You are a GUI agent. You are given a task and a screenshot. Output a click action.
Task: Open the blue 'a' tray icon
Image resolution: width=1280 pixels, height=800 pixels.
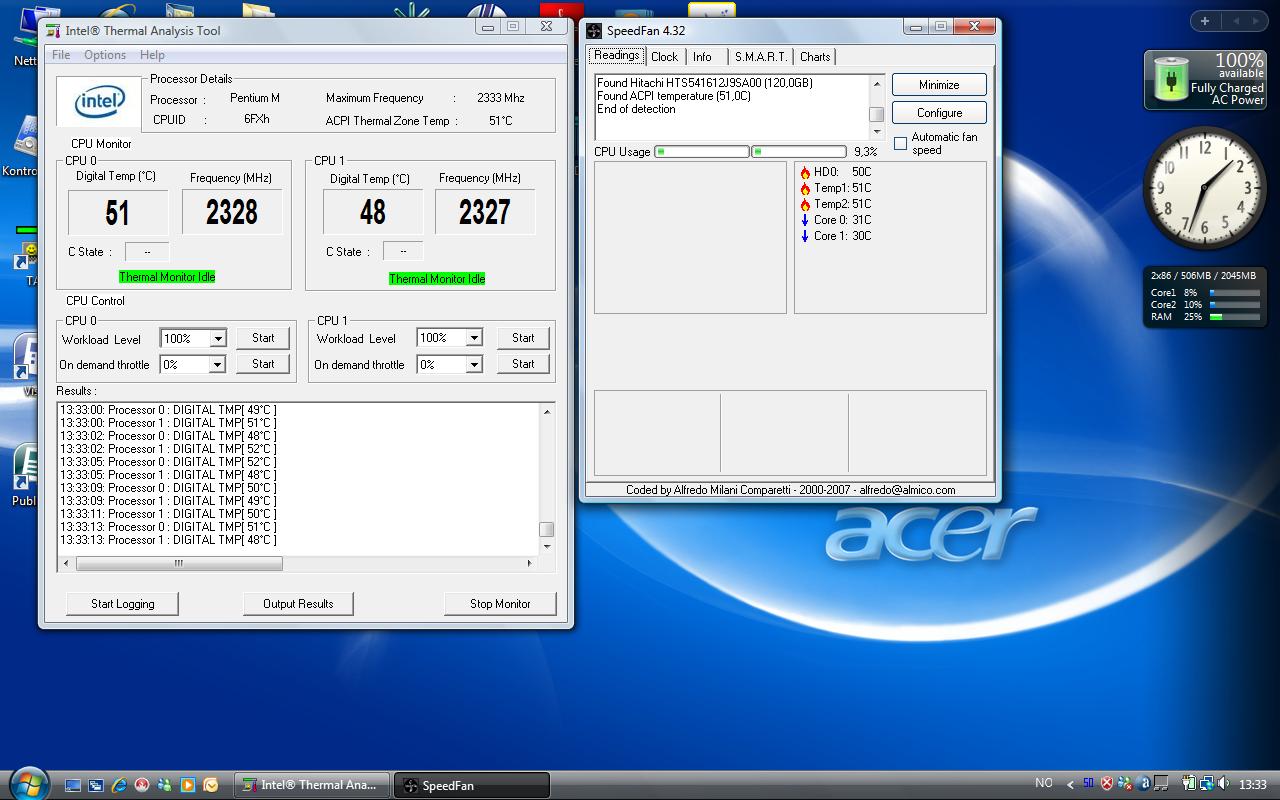(x=1144, y=783)
